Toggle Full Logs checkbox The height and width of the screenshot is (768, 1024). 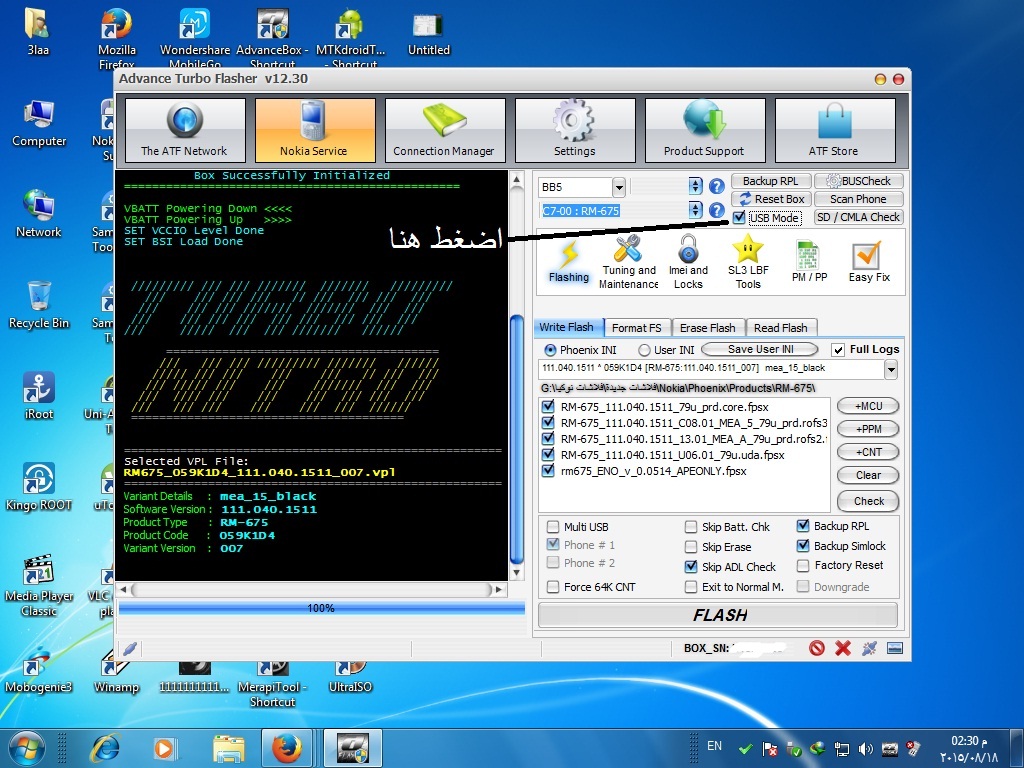coord(838,349)
